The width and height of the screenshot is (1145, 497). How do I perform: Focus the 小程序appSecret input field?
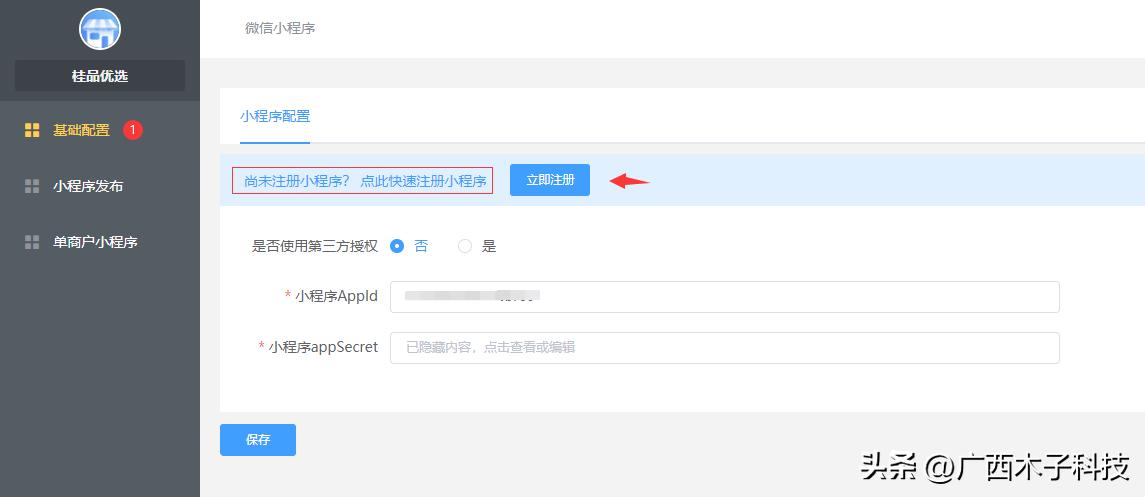[x=724, y=348]
